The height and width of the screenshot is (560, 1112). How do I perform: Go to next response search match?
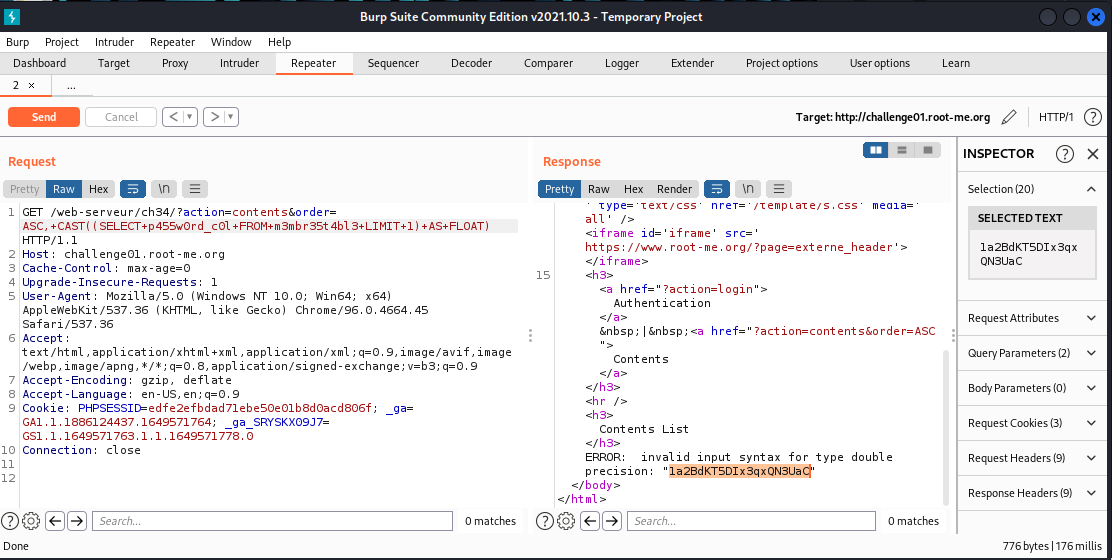(x=611, y=521)
